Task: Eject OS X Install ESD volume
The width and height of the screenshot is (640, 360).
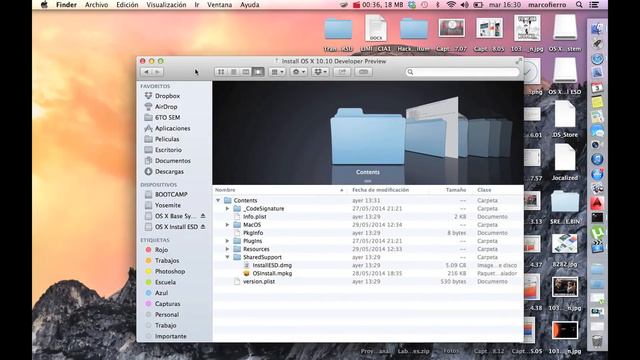Action: point(203,227)
